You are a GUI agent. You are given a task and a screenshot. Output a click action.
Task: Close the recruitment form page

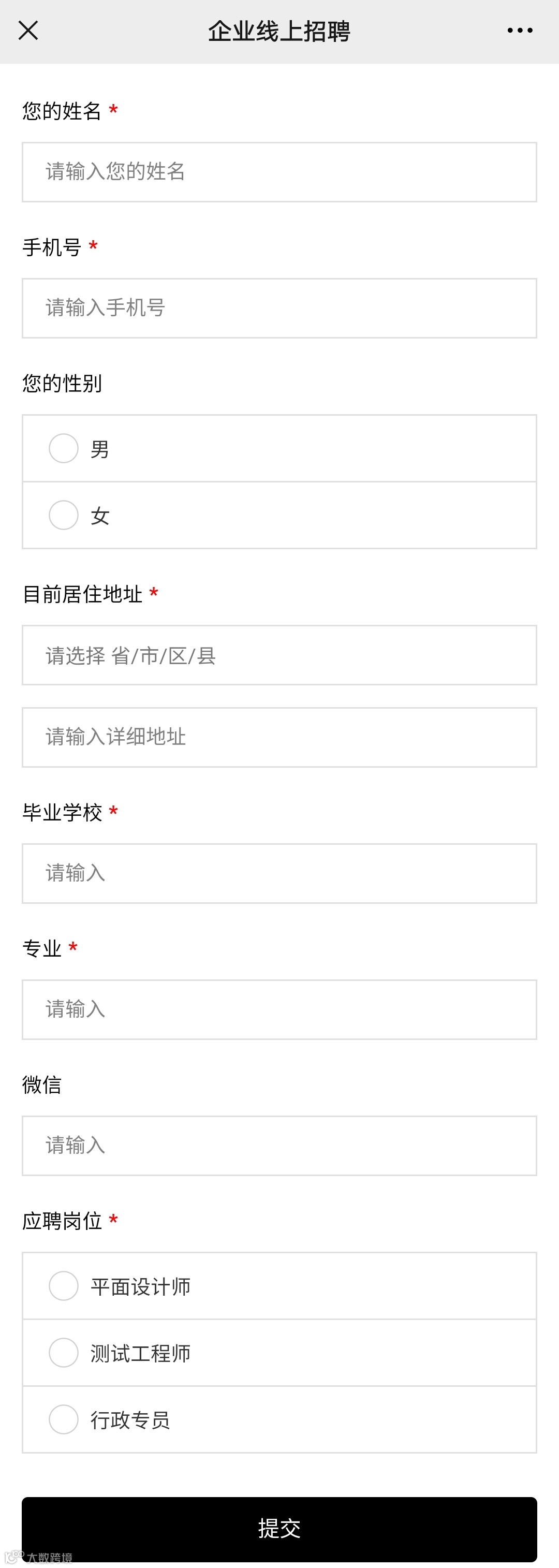28,31
